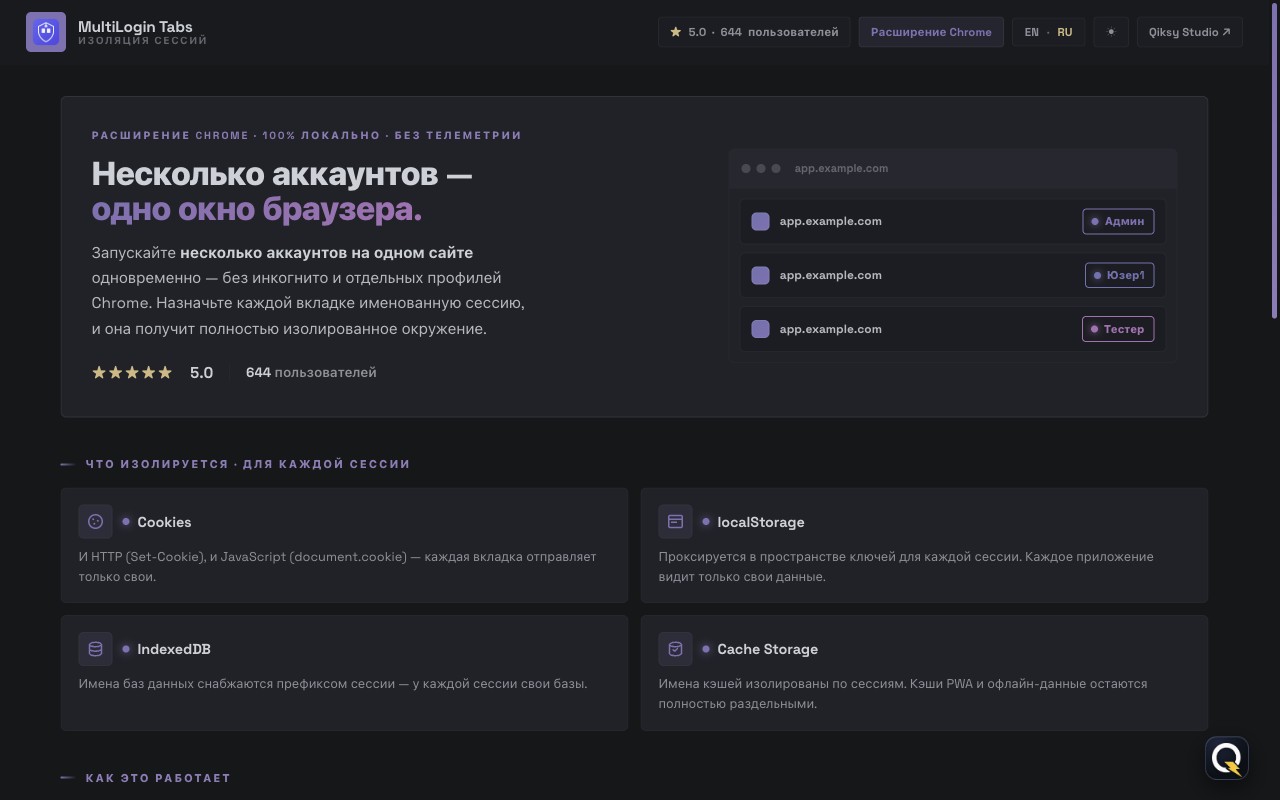Click the mock browser address bar app.example.com
Image resolution: width=1280 pixels, height=800 pixels.
(841, 168)
